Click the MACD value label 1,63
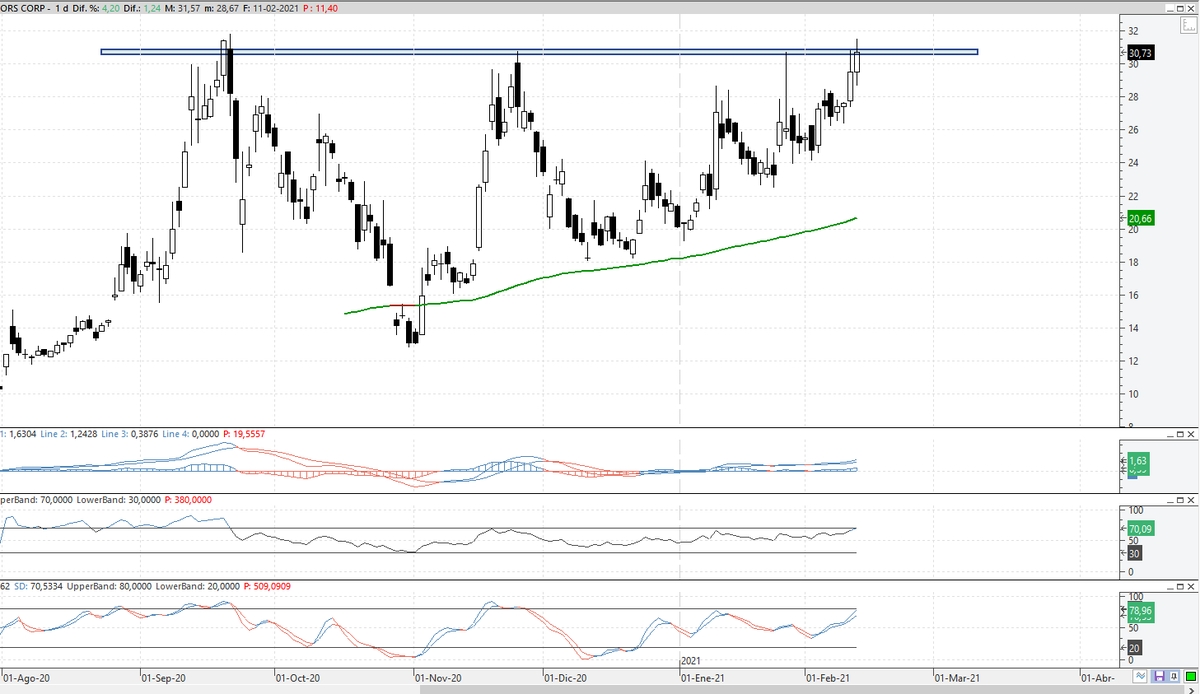The width and height of the screenshot is (1200, 694). coord(1139,460)
